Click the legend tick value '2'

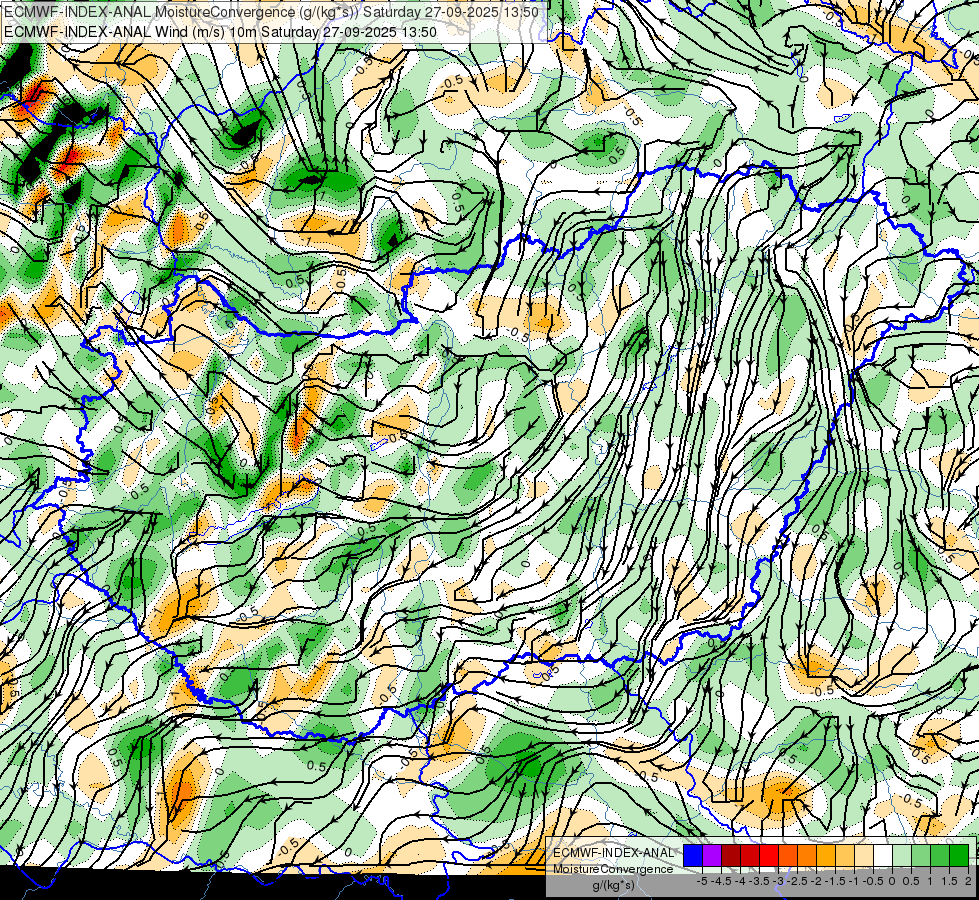click(968, 881)
